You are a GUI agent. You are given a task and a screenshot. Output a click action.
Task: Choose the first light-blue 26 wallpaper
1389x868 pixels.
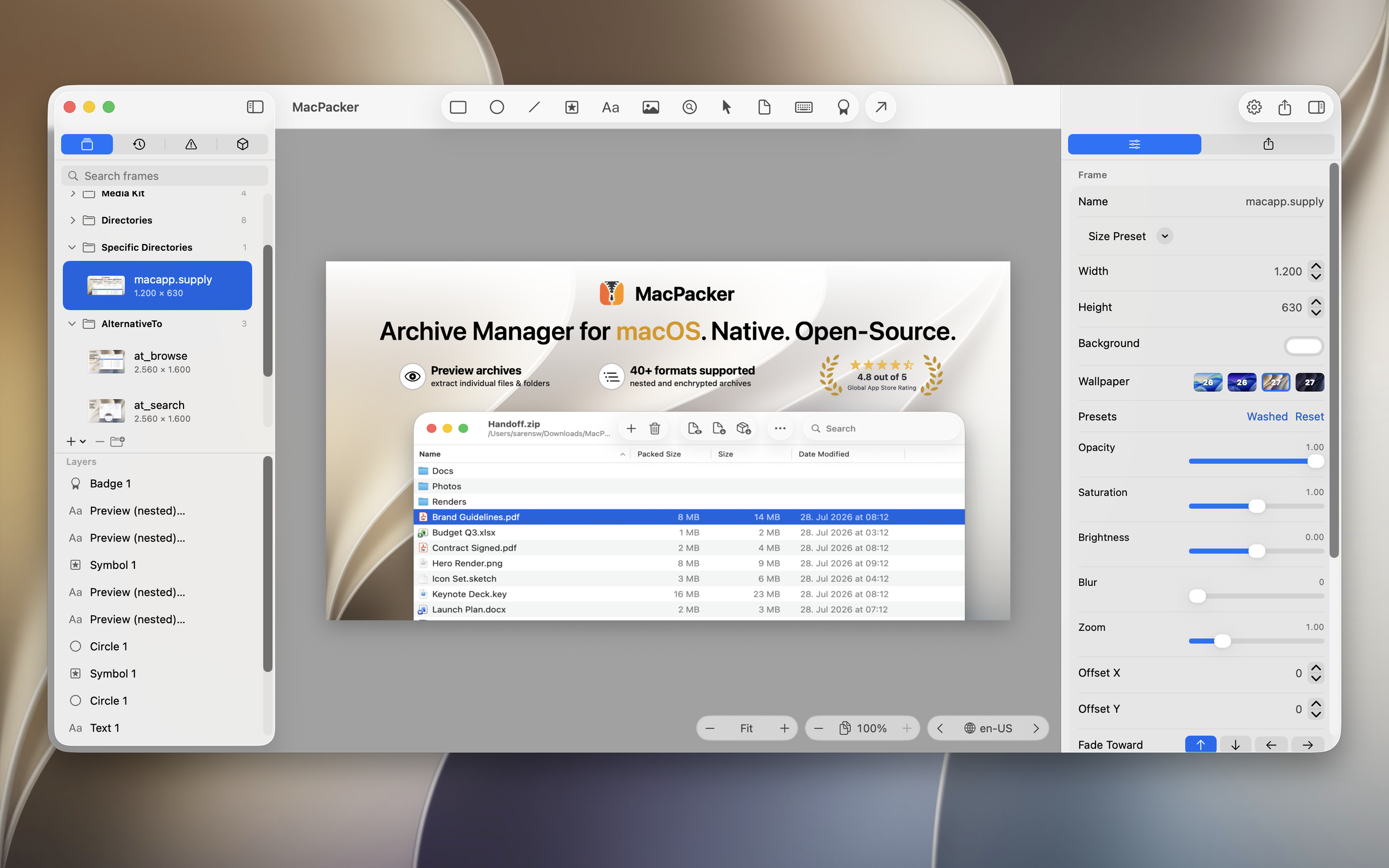click(x=1208, y=382)
